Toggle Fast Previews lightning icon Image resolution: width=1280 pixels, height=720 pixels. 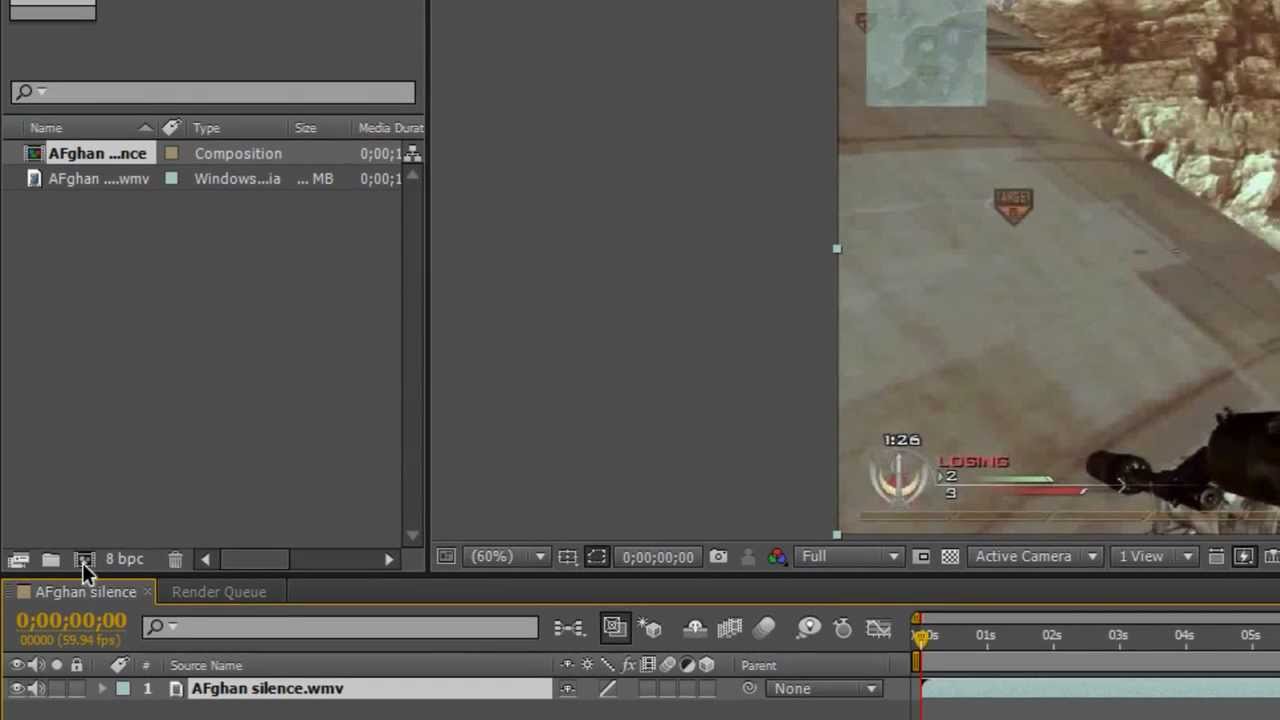1244,557
